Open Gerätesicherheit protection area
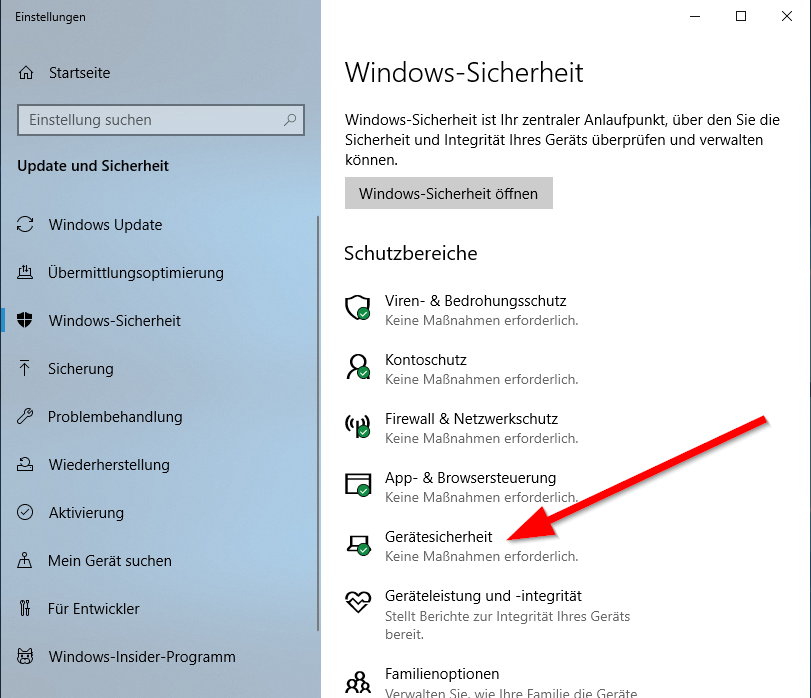The height and width of the screenshot is (698, 811). (x=439, y=537)
